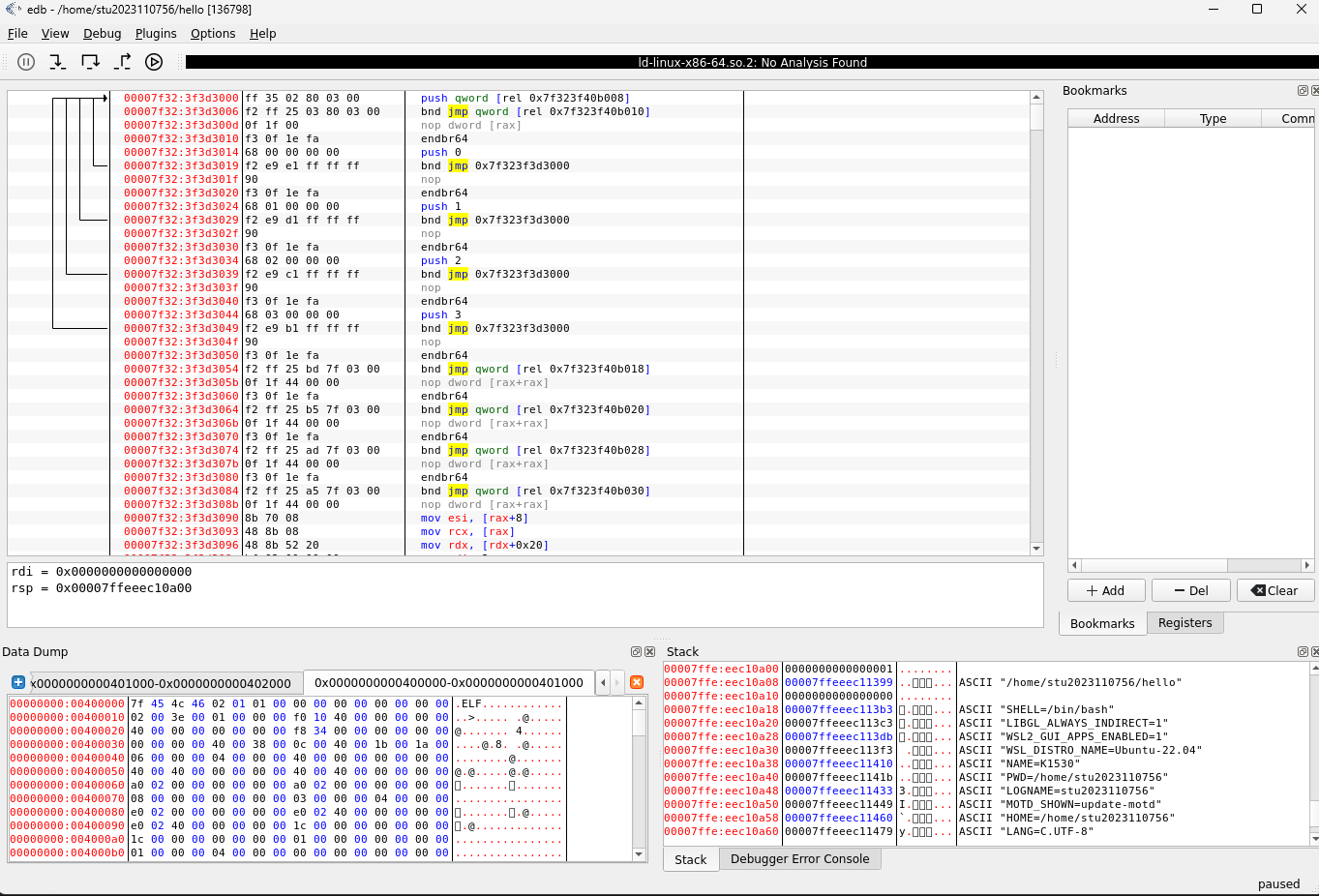This screenshot has width=1319, height=896.
Task: Sort bookmarks by Address column header
Action: [1117, 118]
